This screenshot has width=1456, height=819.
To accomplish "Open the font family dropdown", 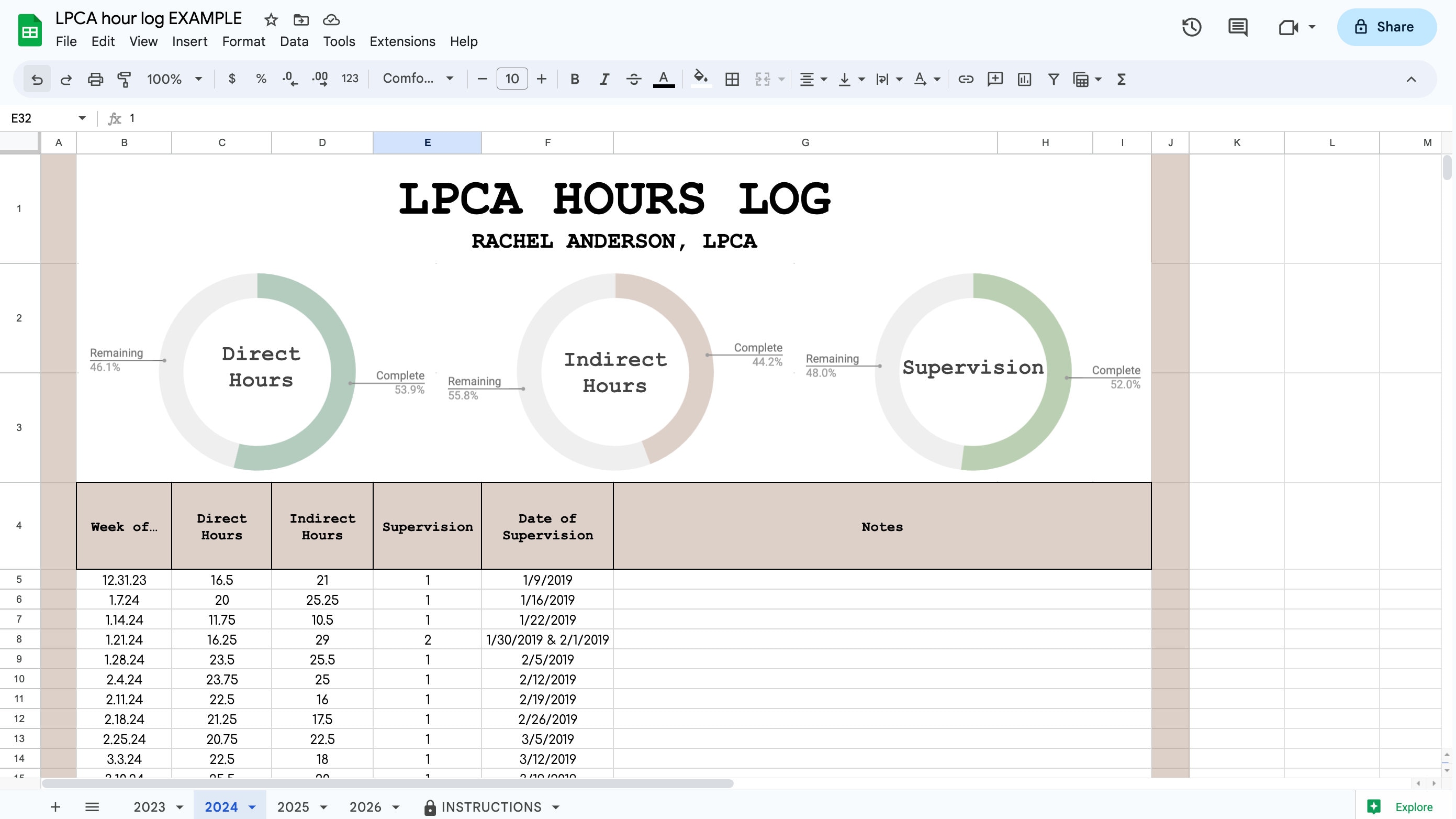I will coord(417,79).
